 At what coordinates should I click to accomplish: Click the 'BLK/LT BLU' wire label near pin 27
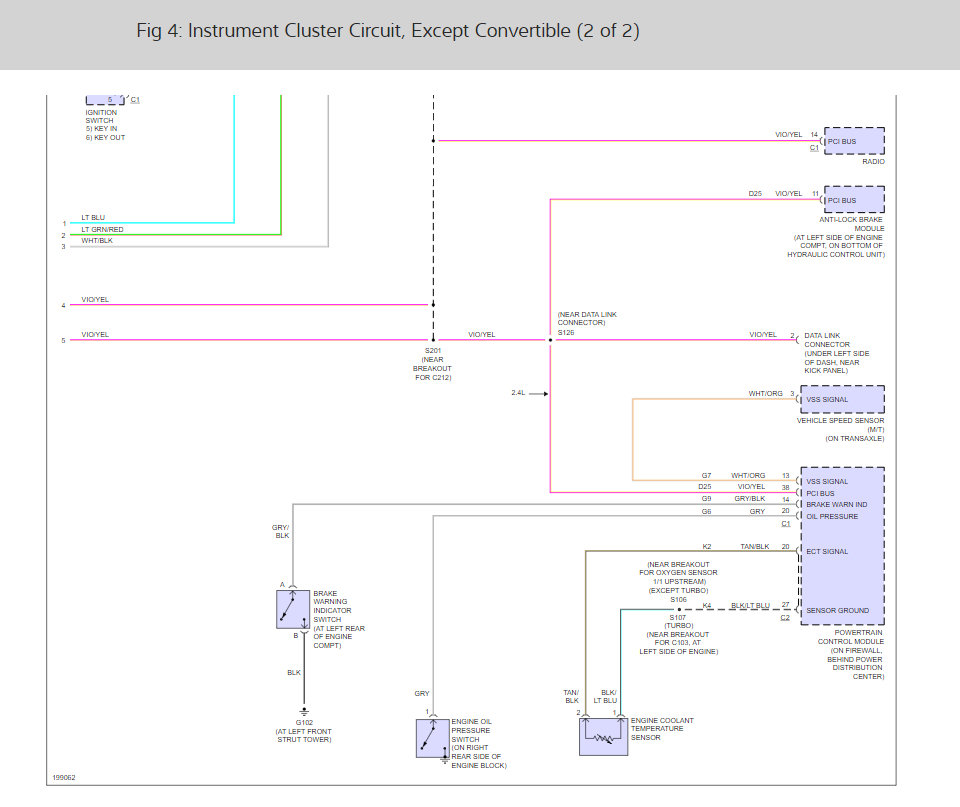pos(750,606)
